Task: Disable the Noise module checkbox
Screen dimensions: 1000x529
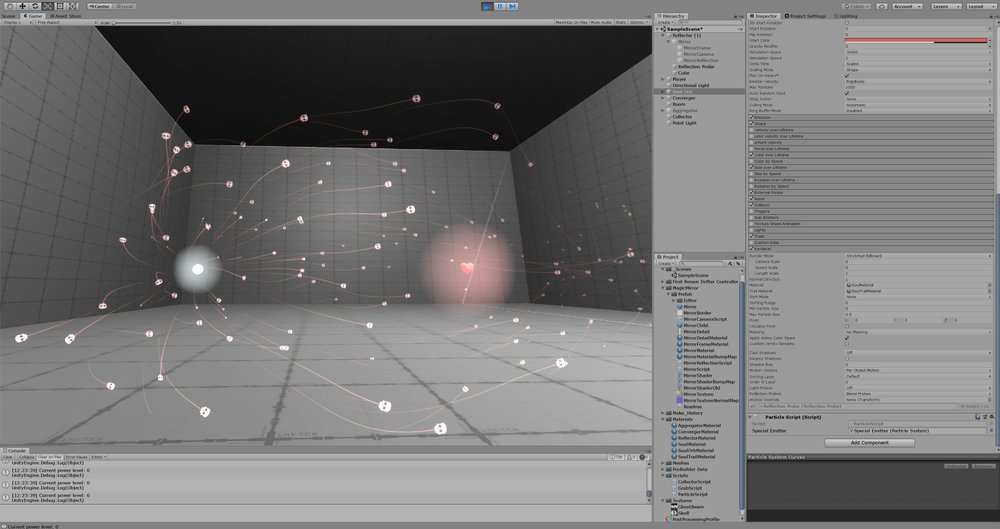Action: coord(752,198)
